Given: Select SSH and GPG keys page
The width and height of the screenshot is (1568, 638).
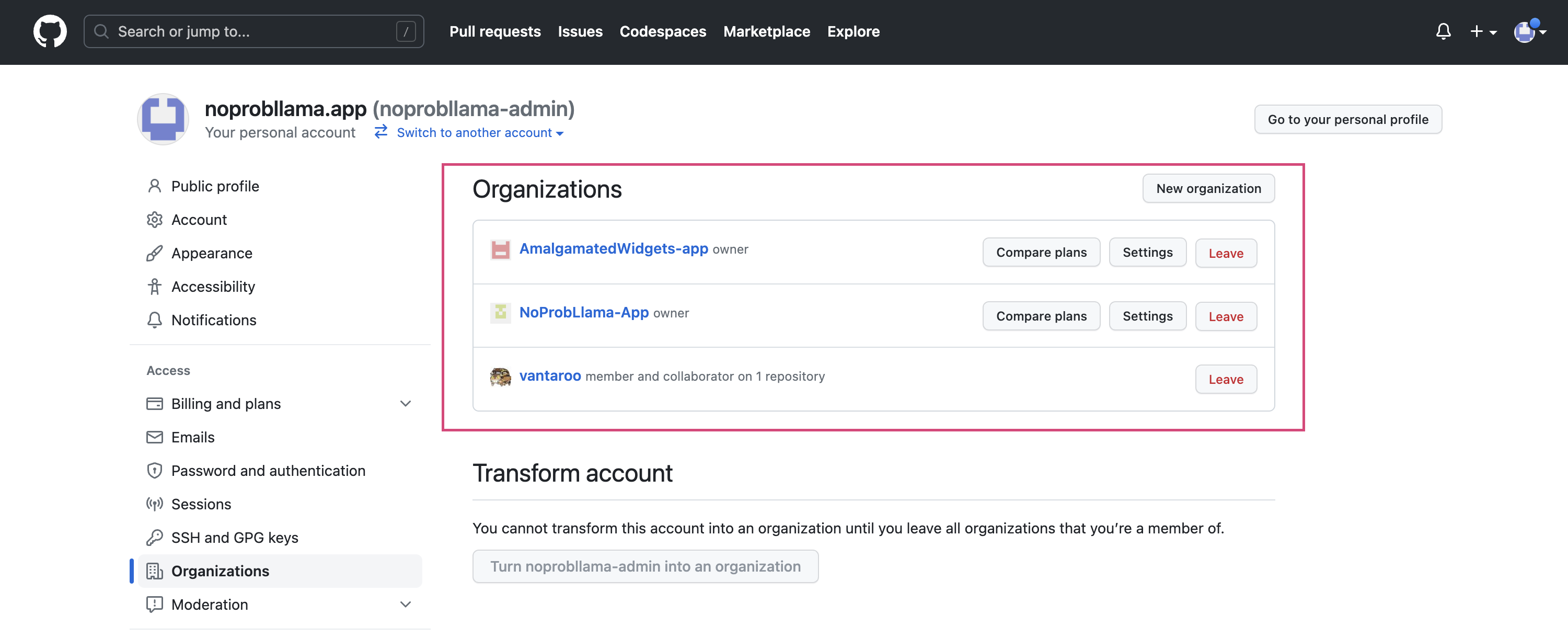Looking at the screenshot, I should 280,538.
